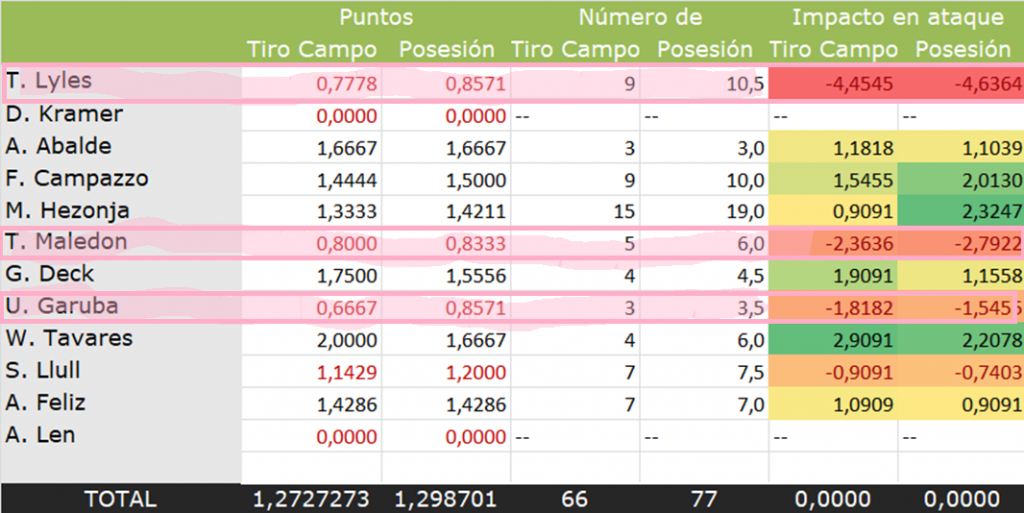This screenshot has width=1024, height=513.
Task: Click T. Maledon's orange -2,3636 impact cell
Action: pos(851,243)
